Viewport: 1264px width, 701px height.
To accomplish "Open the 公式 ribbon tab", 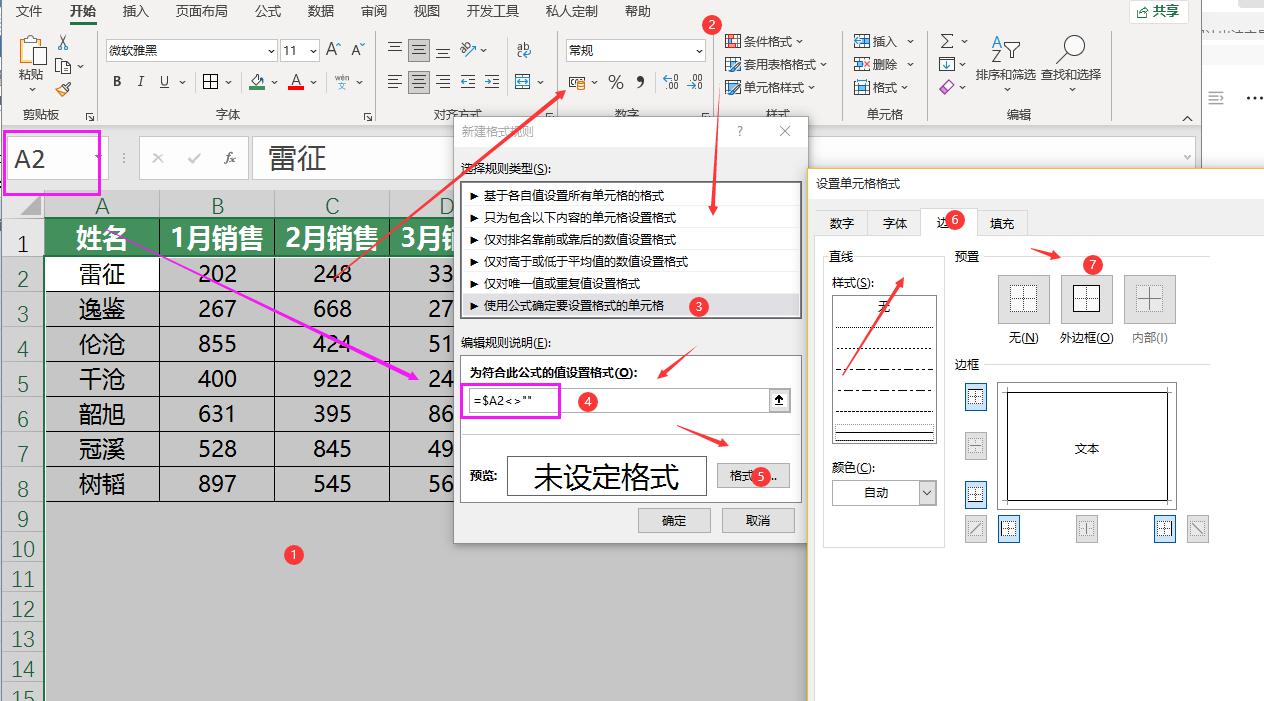I will pyautogui.click(x=268, y=11).
